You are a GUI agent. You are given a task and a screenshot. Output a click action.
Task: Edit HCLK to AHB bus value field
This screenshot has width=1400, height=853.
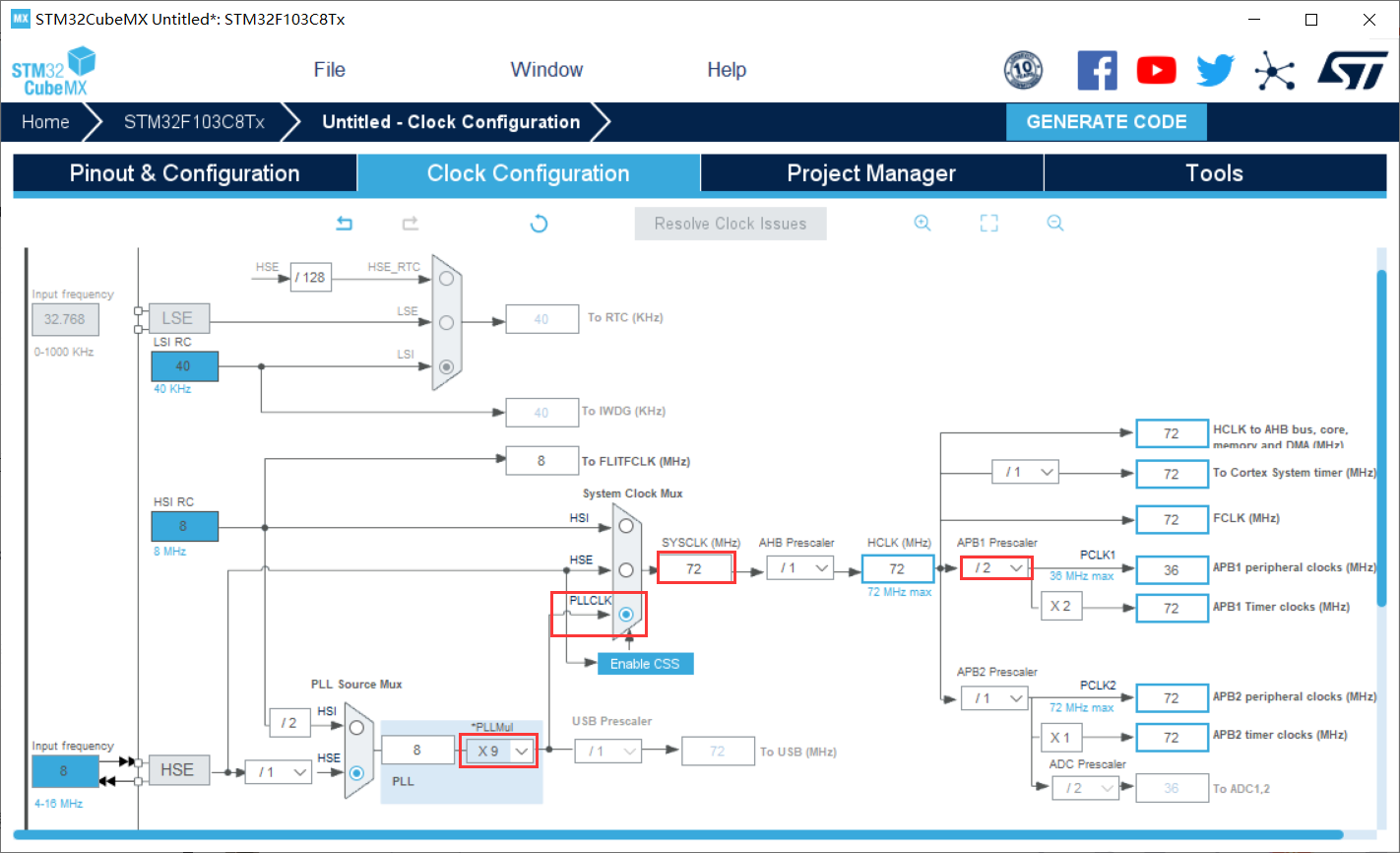point(1172,433)
